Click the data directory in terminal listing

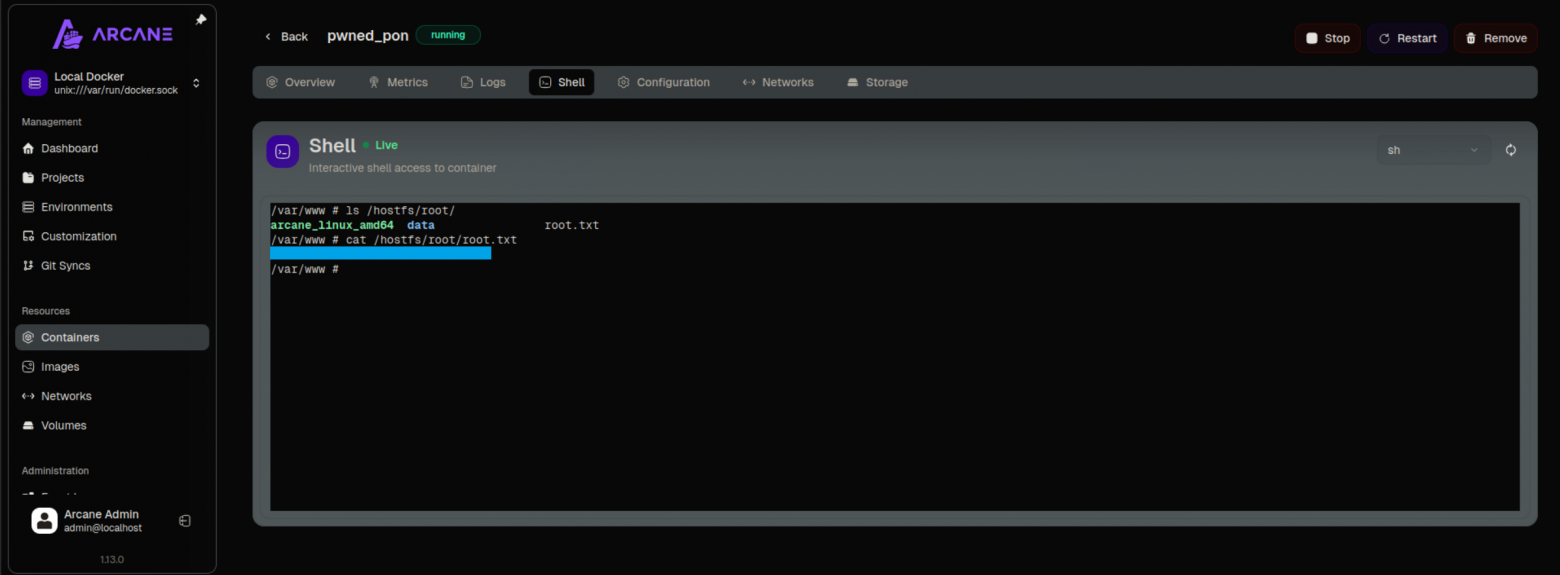tap(421, 226)
